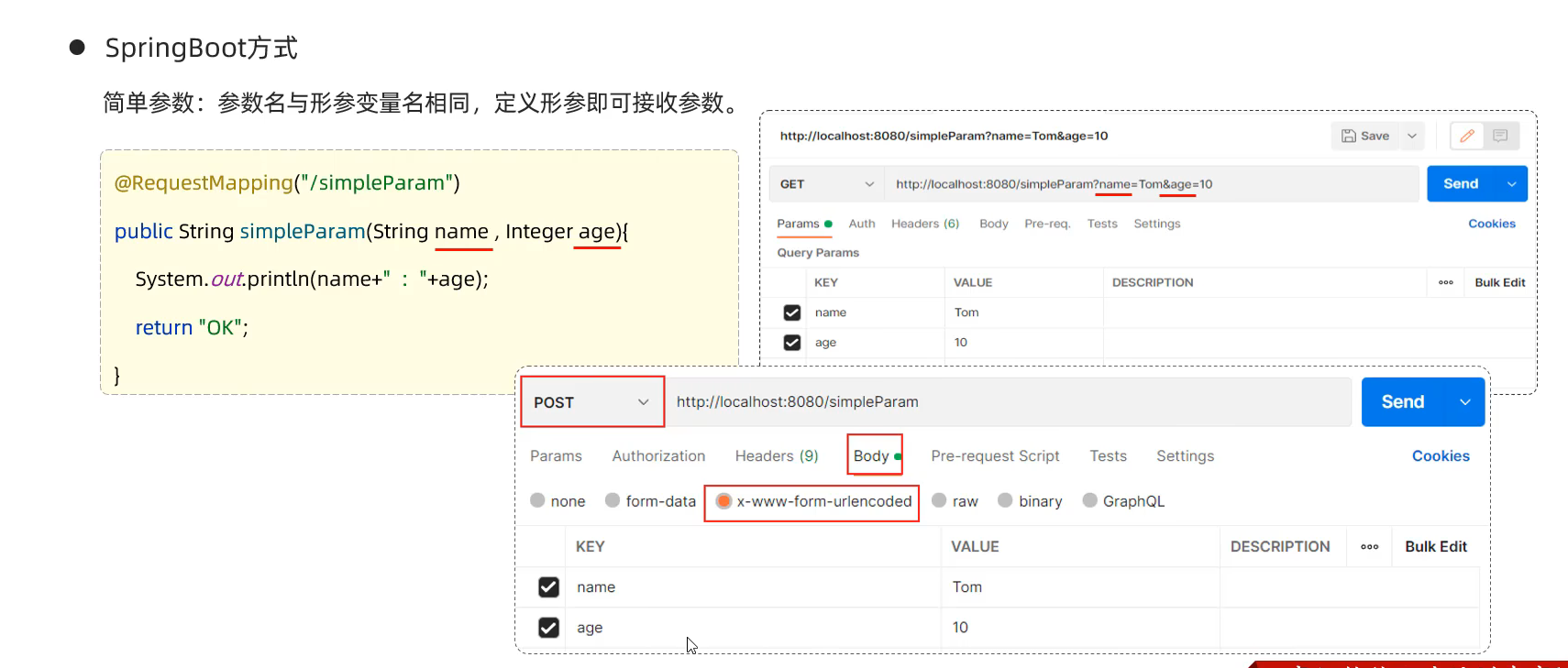The image size is (1568, 668).
Task: Open the comments icon beside edit
Action: (1500, 136)
